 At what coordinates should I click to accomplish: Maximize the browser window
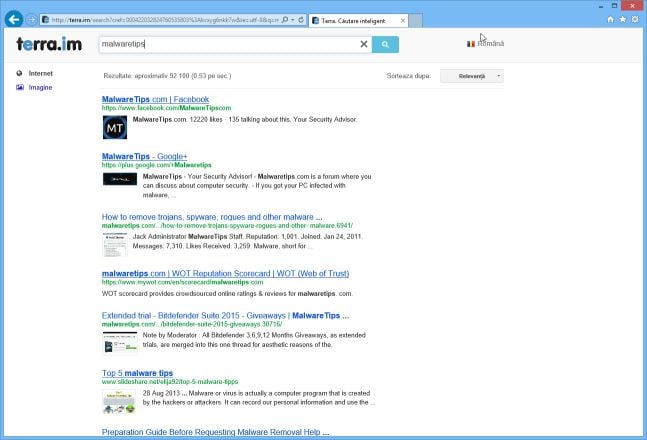[x=614, y=6]
